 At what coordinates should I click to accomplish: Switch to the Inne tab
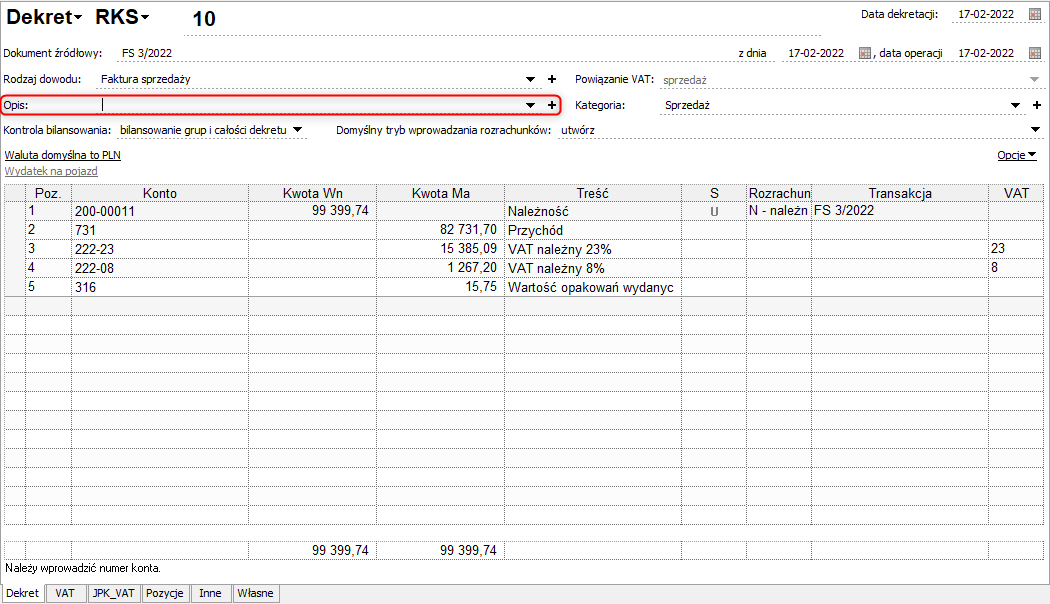click(210, 593)
